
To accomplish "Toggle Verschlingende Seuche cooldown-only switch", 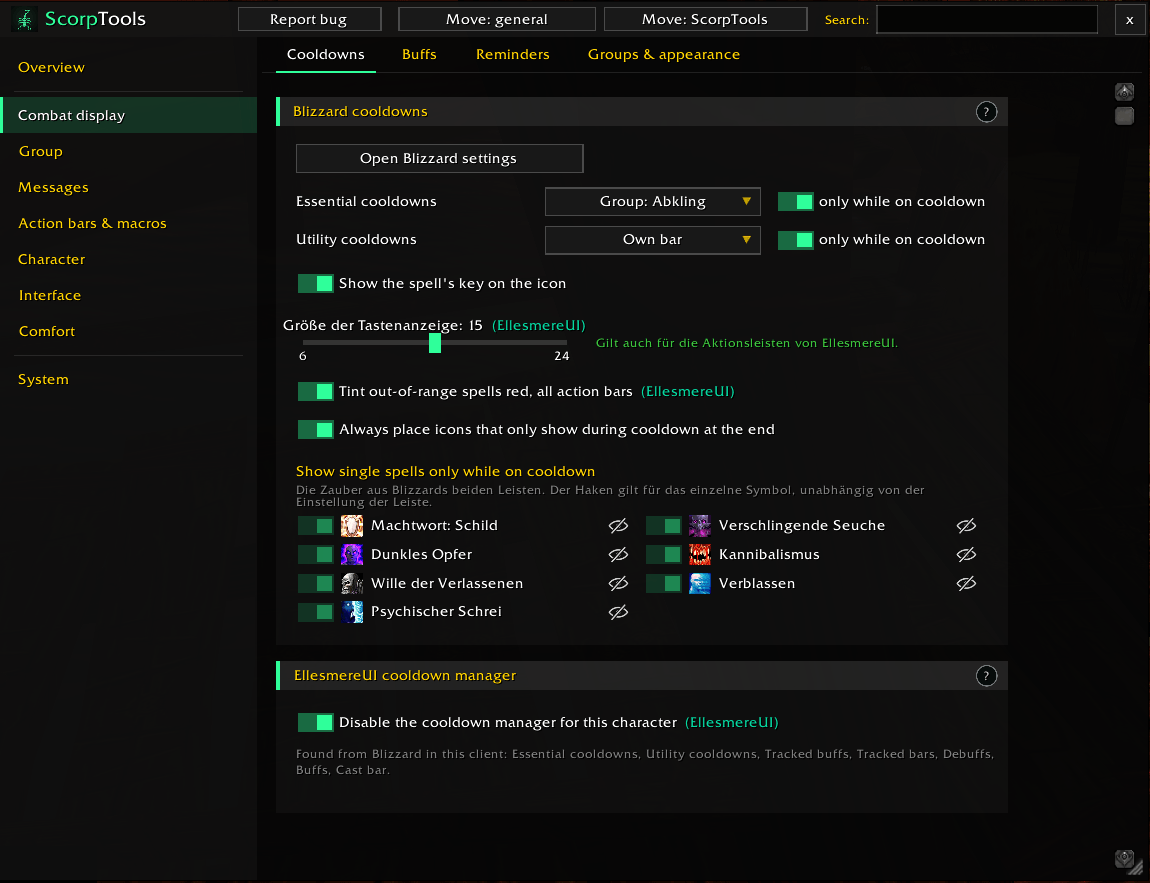I will click(x=664, y=526).
